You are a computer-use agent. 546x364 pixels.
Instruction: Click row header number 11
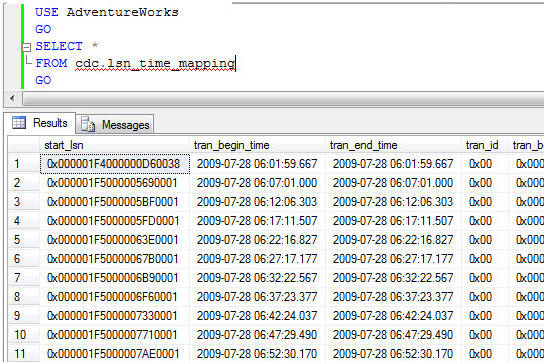point(24,354)
